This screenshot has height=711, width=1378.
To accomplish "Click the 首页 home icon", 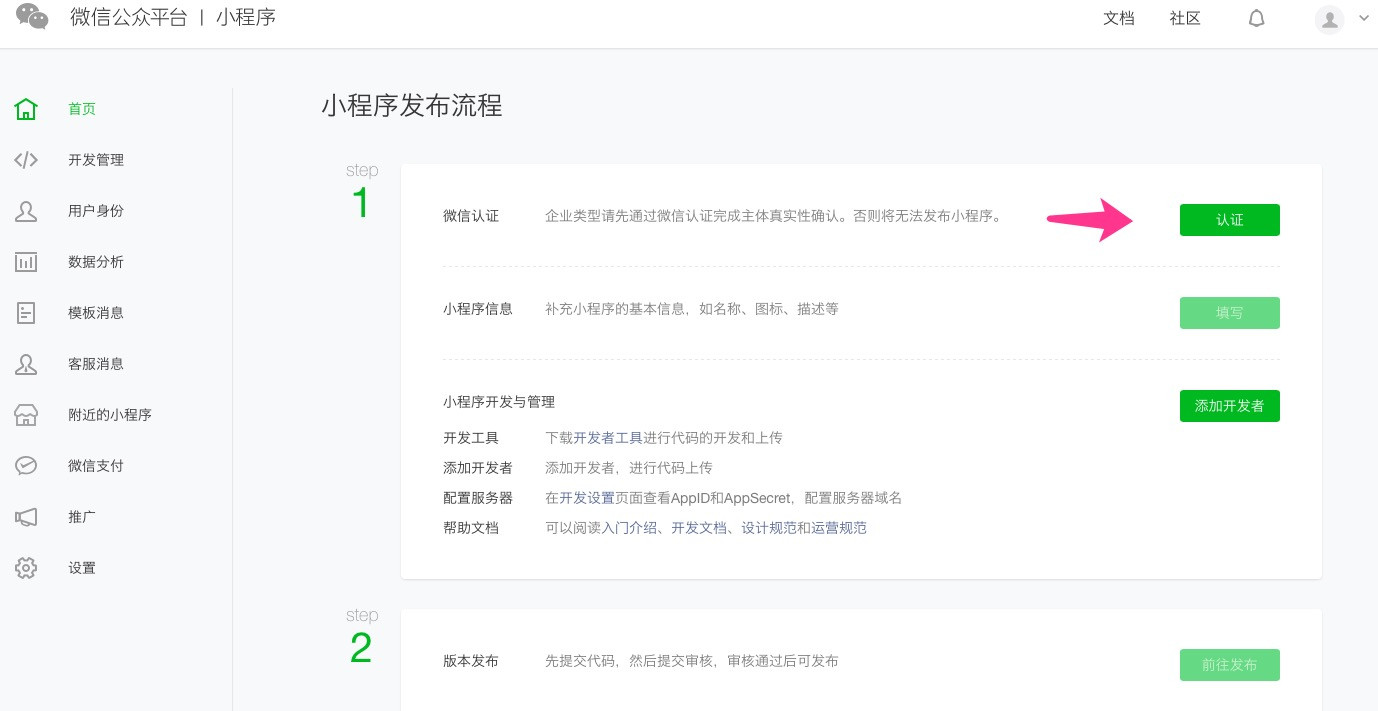I will [26, 109].
